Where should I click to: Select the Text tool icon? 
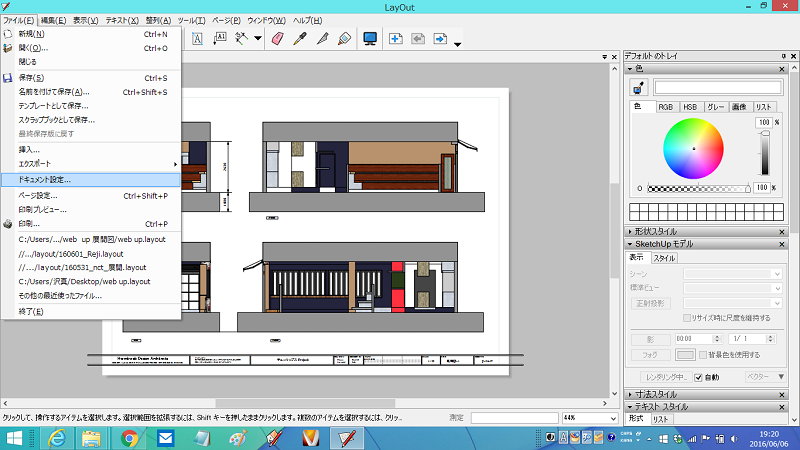tap(197, 39)
